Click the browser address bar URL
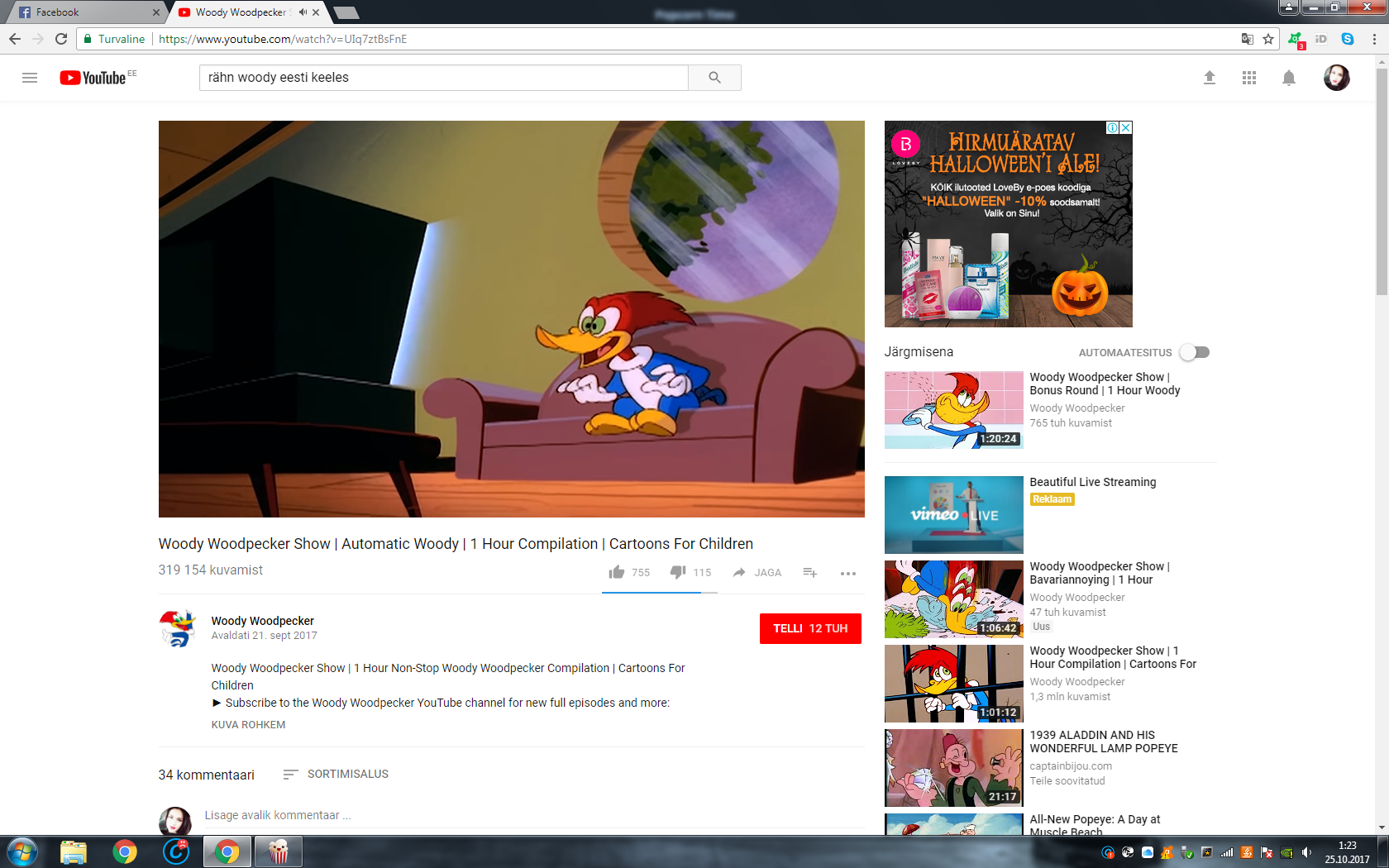This screenshot has width=1389, height=868. pyautogui.click(x=283, y=39)
